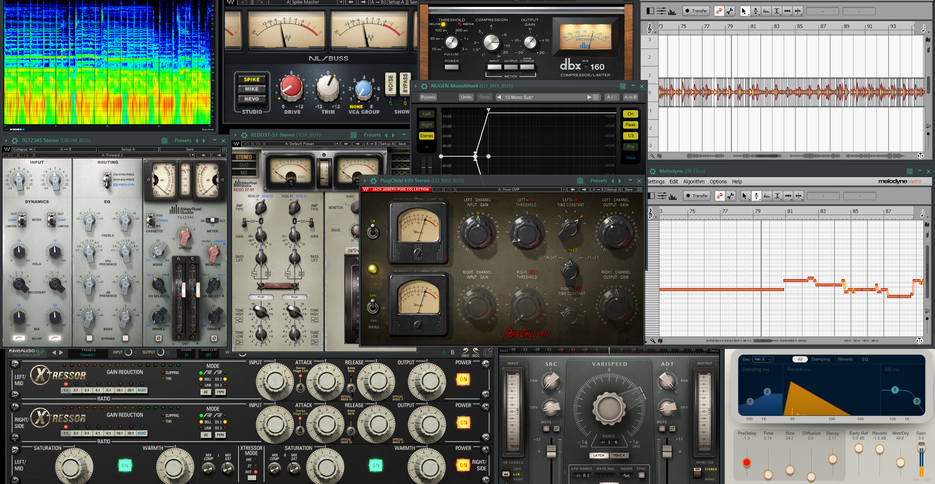
Task: Select NEVO studio on NLS Buss
Action: 252,99
